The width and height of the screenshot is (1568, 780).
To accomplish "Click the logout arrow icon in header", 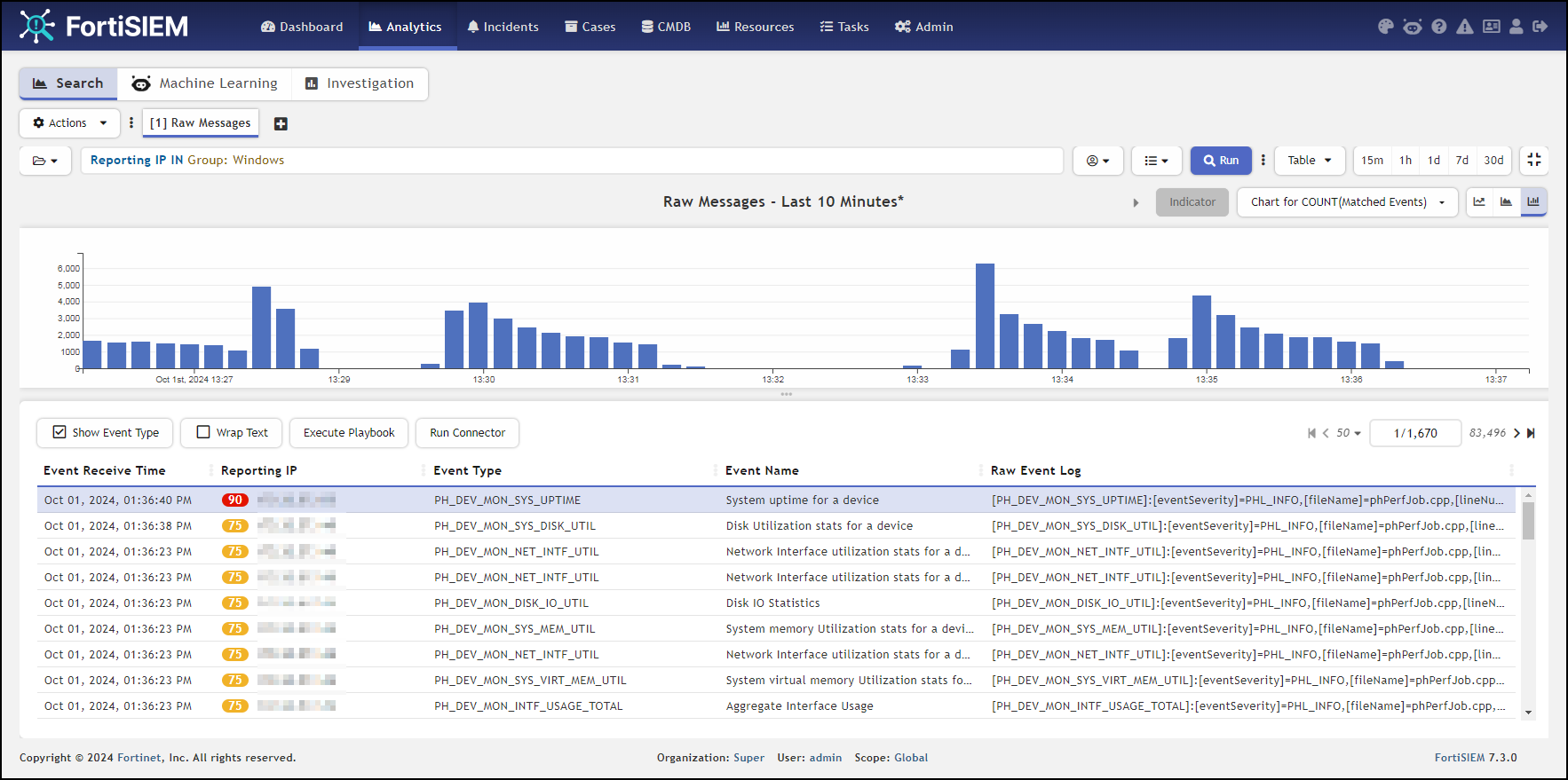I will [x=1540, y=27].
